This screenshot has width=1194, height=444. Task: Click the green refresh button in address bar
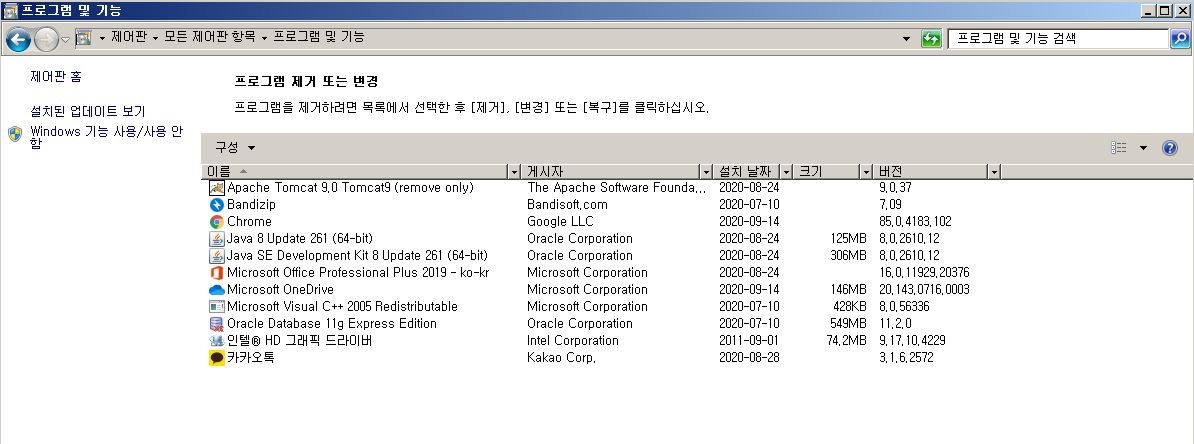pyautogui.click(x=931, y=39)
